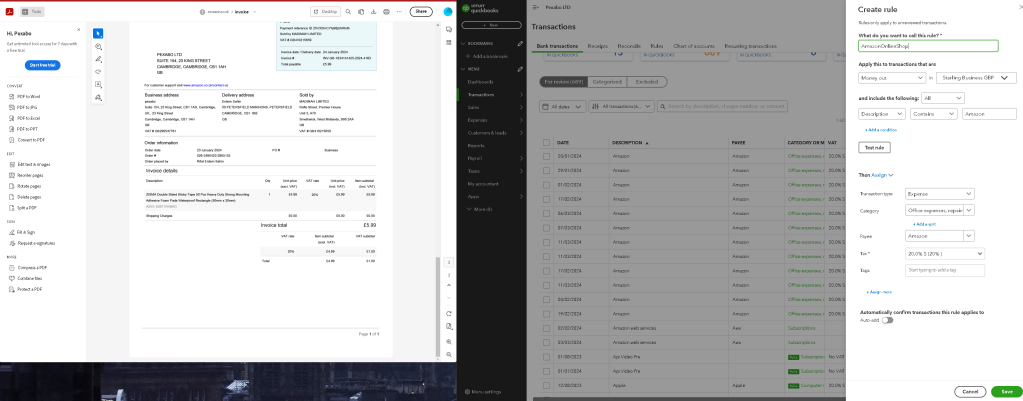Click the Acrobat profile avatar

(448, 12)
